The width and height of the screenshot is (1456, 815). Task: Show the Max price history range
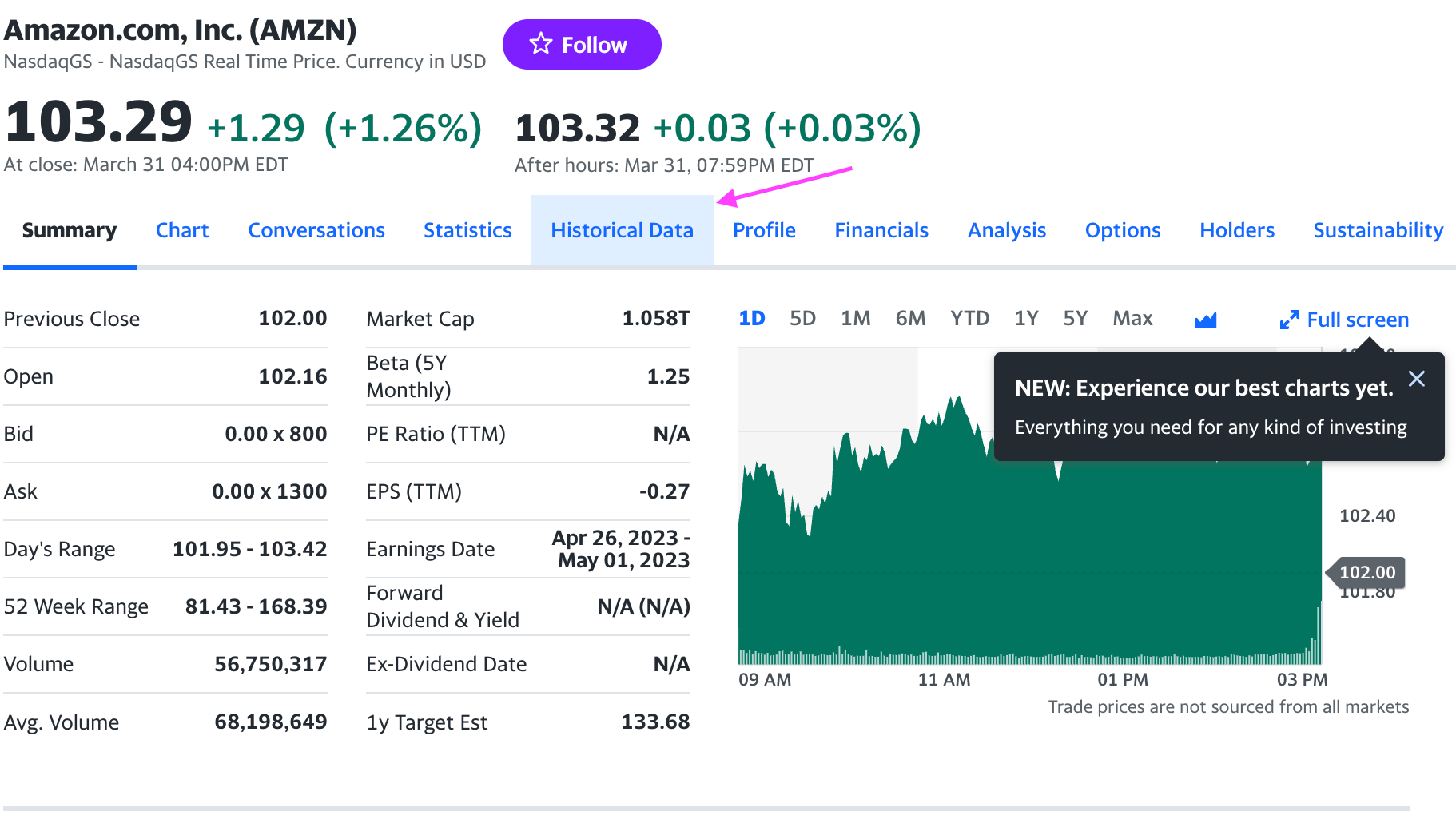click(1132, 317)
